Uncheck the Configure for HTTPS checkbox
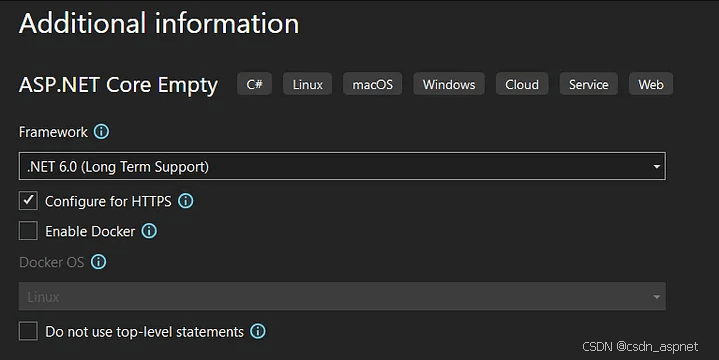This screenshot has width=719, height=360. click(28, 201)
